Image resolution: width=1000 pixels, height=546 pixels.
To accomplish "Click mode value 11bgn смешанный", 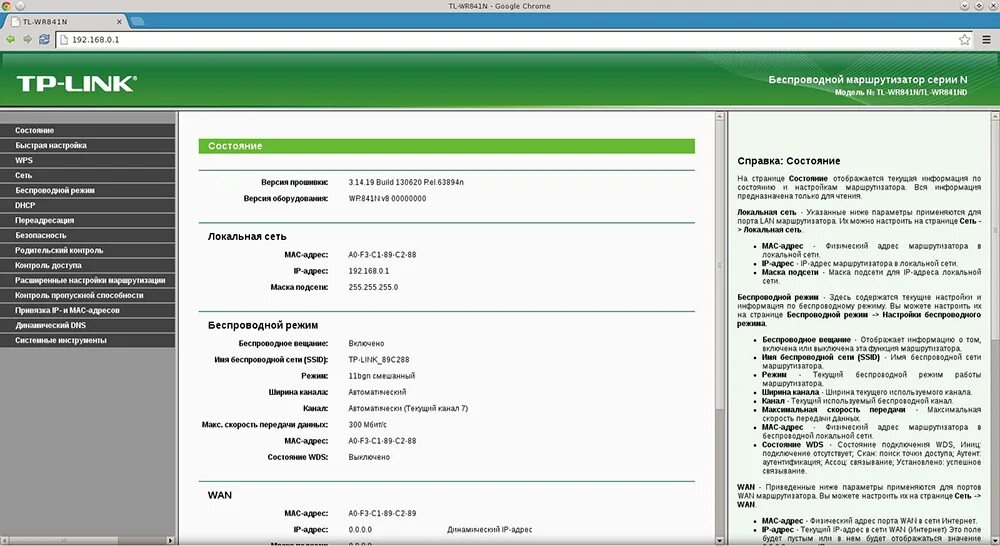I will (x=381, y=376).
